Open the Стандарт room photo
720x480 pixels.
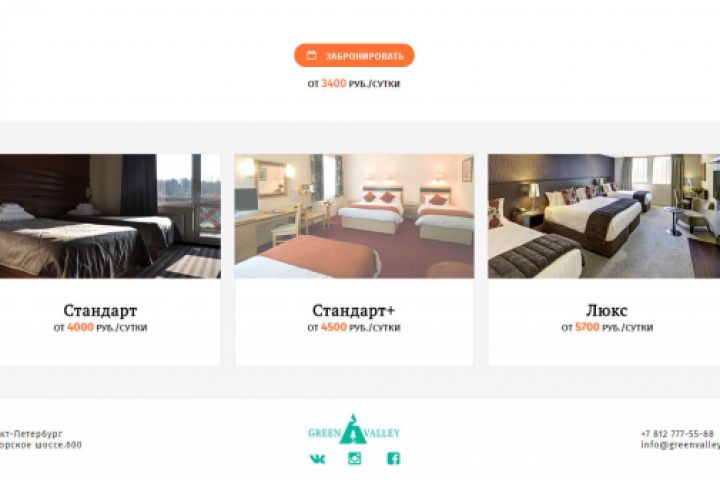tap(110, 216)
